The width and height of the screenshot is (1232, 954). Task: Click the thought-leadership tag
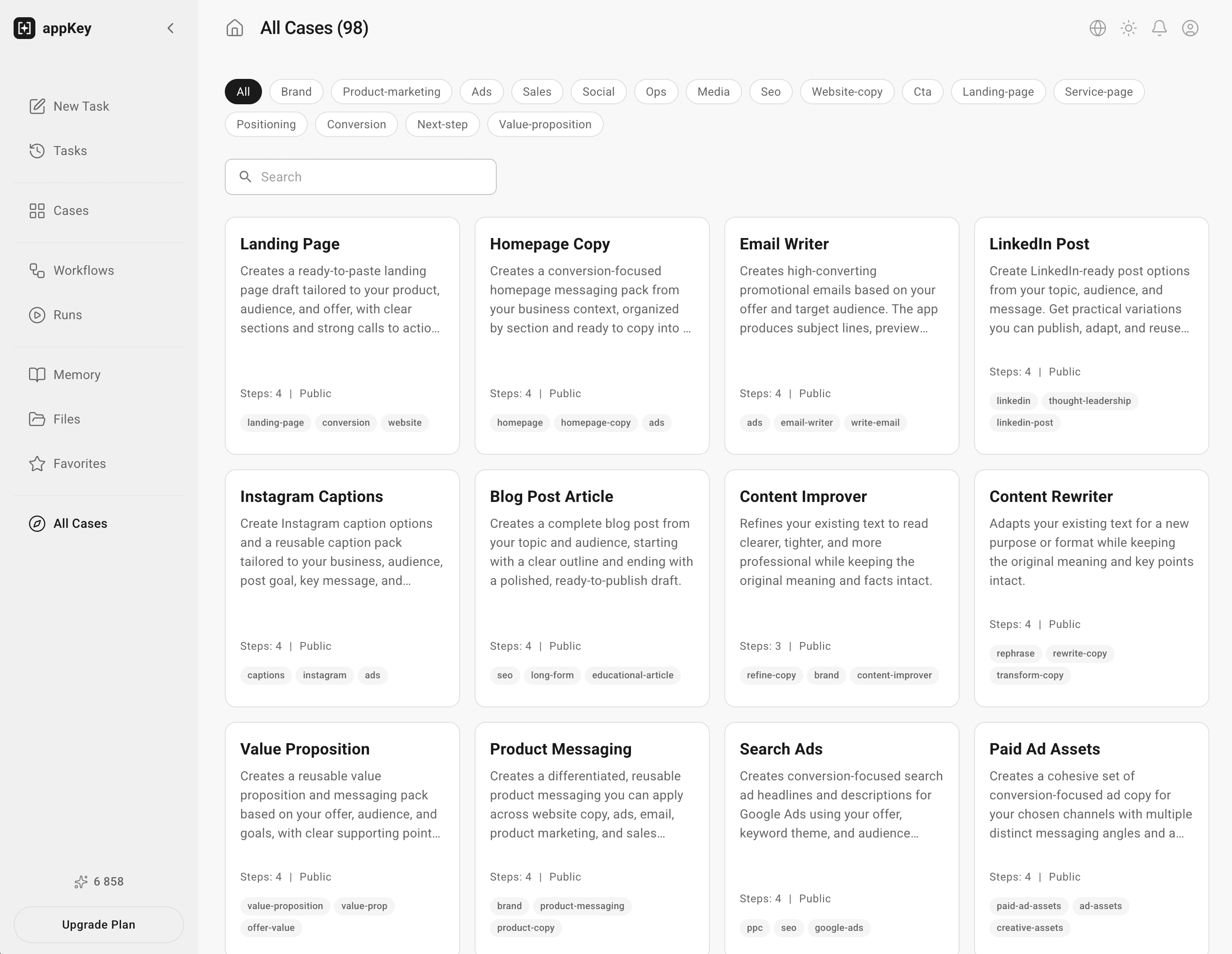point(1089,400)
